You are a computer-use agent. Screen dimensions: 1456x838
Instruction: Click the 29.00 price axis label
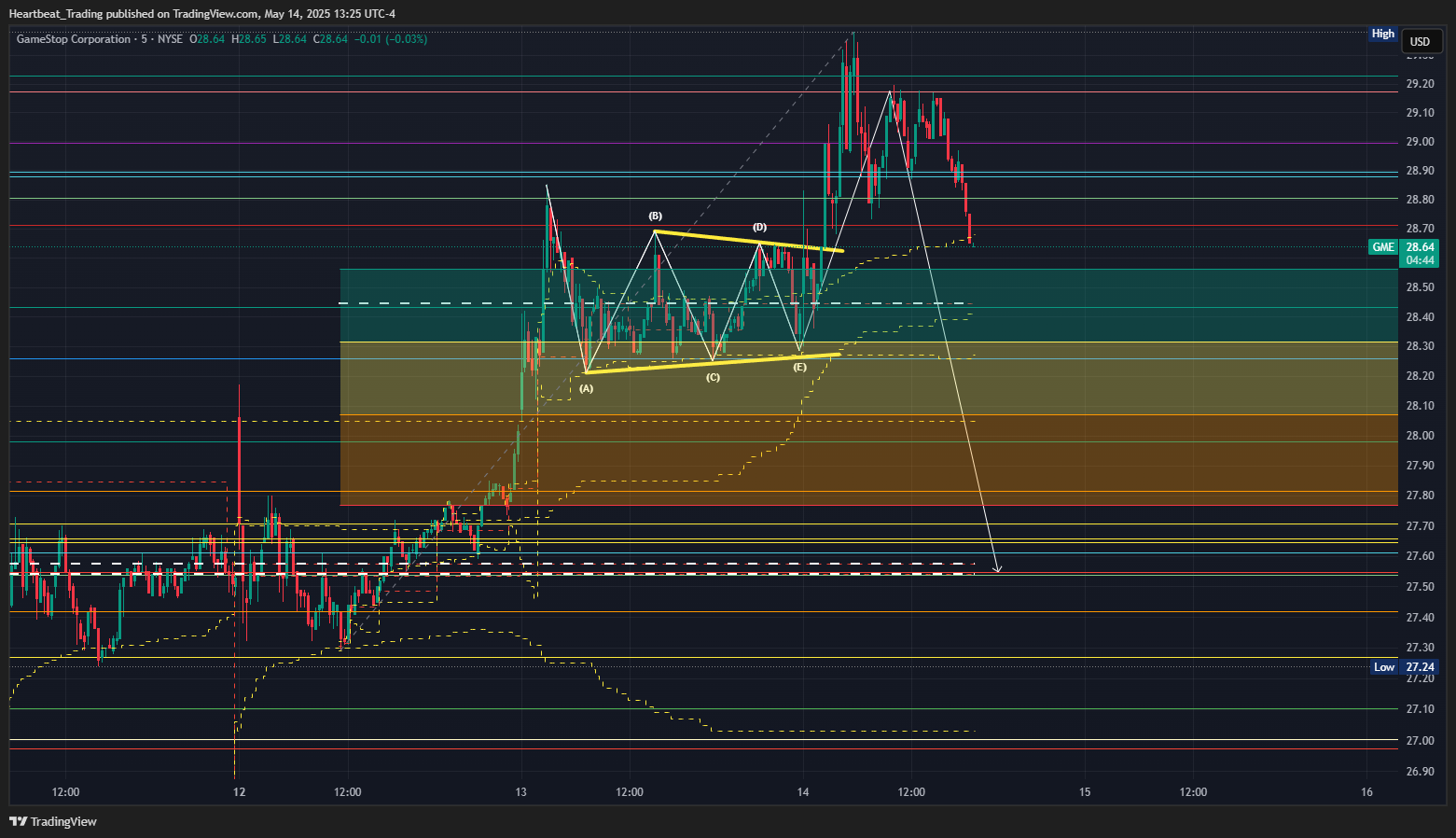click(1420, 142)
